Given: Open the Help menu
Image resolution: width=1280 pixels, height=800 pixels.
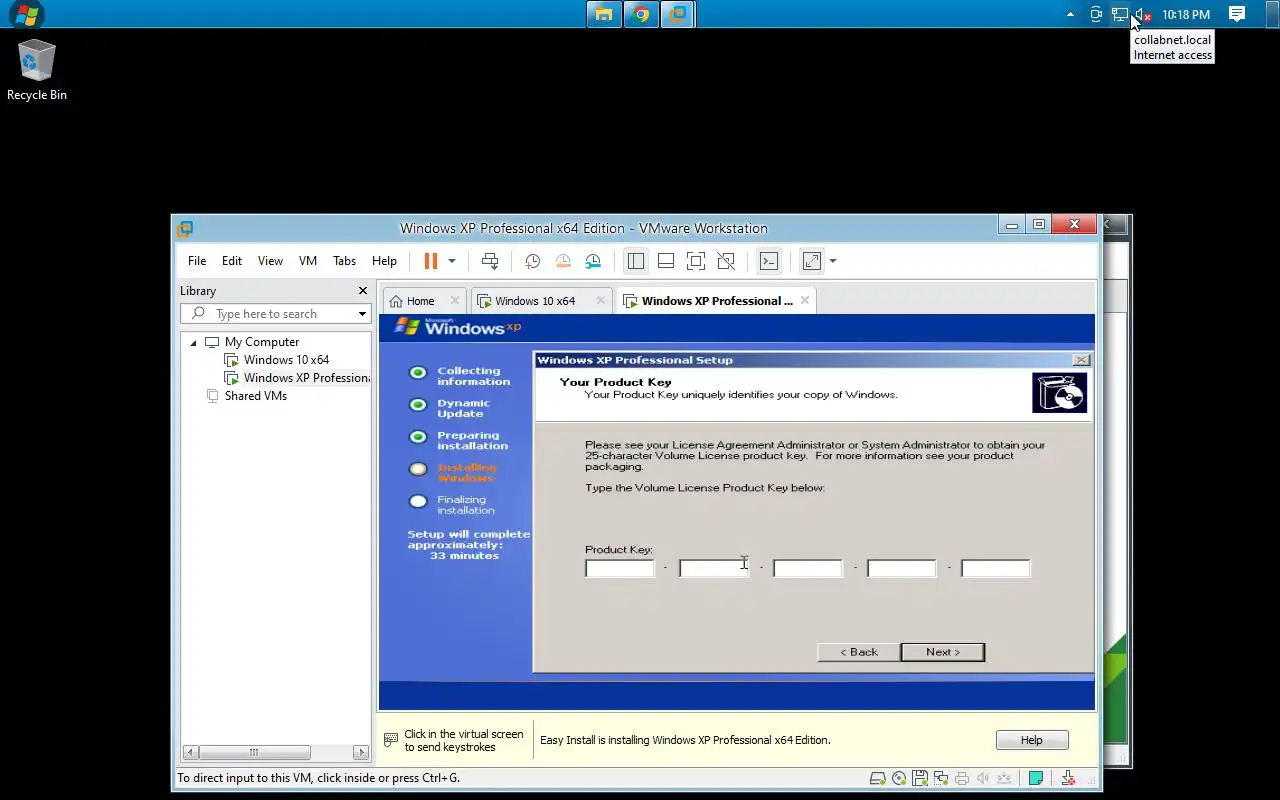Looking at the screenshot, I should [x=384, y=261].
